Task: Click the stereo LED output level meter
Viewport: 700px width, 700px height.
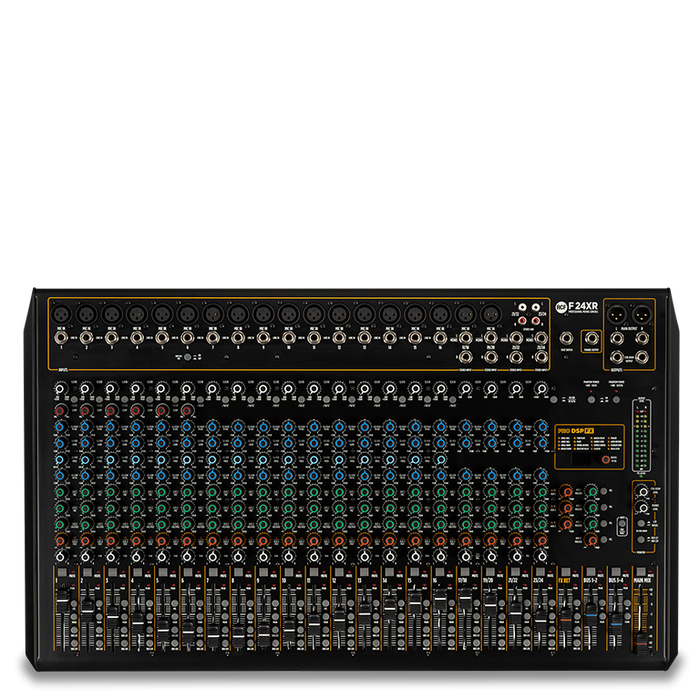Action: pyautogui.click(x=641, y=435)
